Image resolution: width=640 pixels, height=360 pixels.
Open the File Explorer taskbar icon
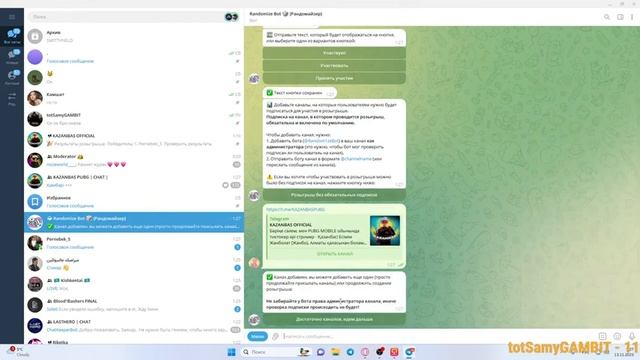[335, 352]
